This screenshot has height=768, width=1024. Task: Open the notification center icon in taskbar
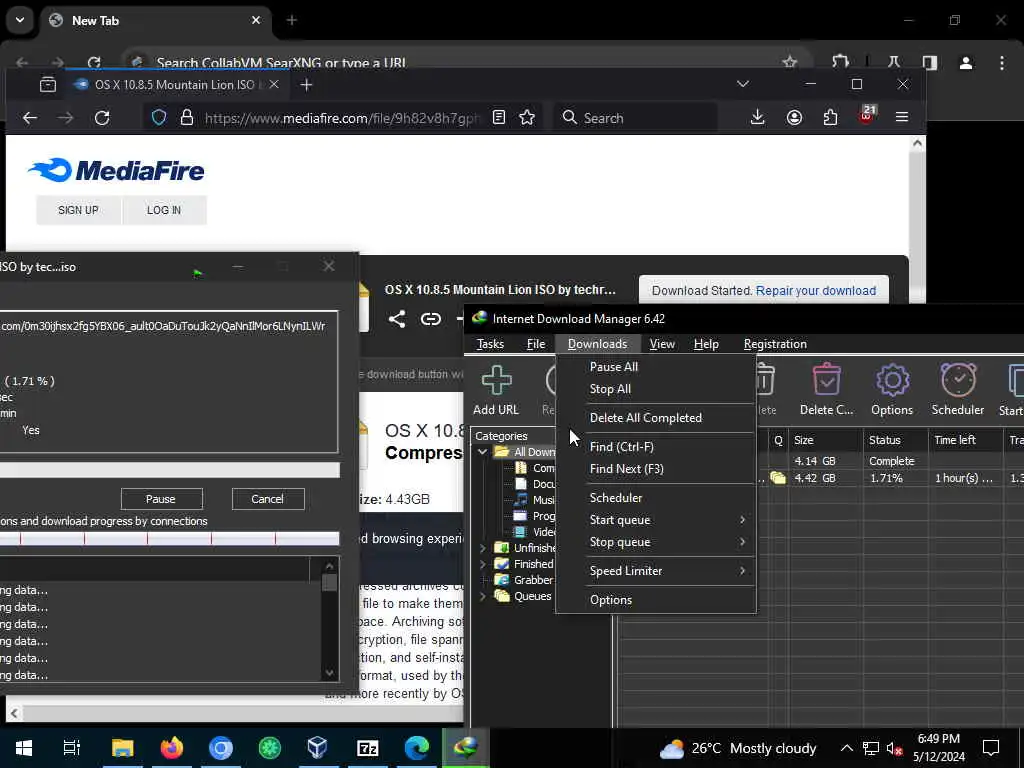991,748
